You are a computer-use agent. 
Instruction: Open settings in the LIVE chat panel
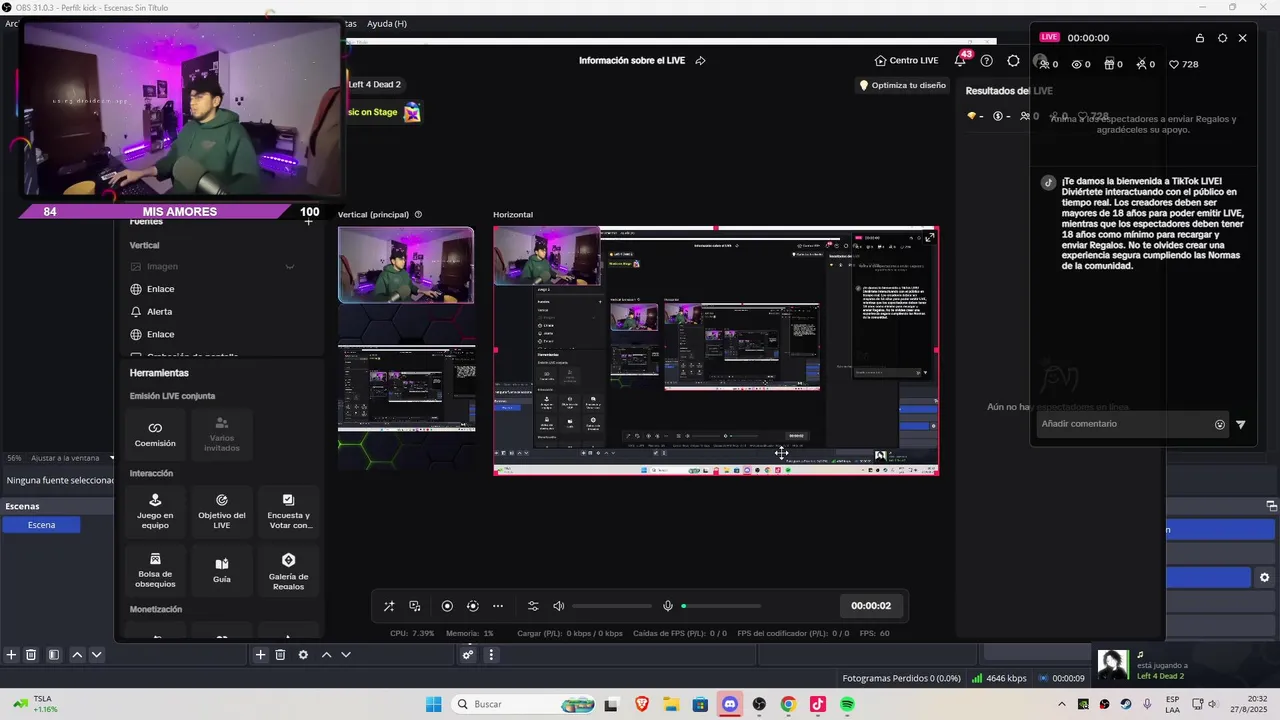[1222, 38]
